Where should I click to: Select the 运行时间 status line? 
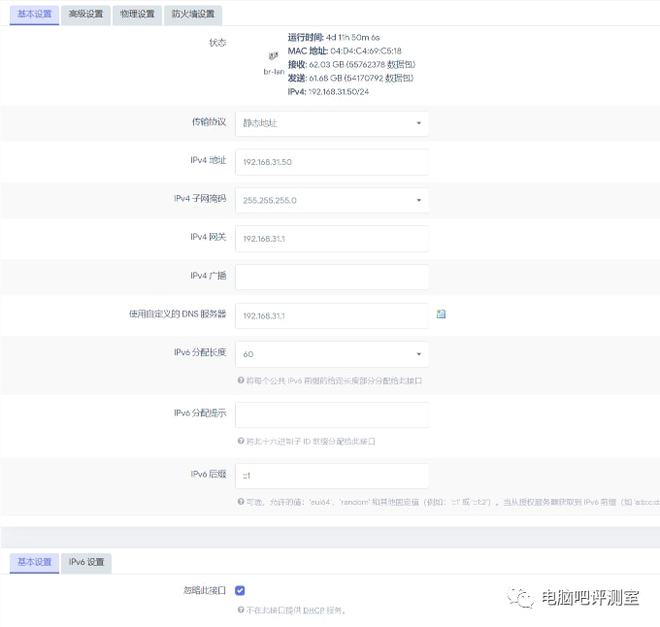334,37
